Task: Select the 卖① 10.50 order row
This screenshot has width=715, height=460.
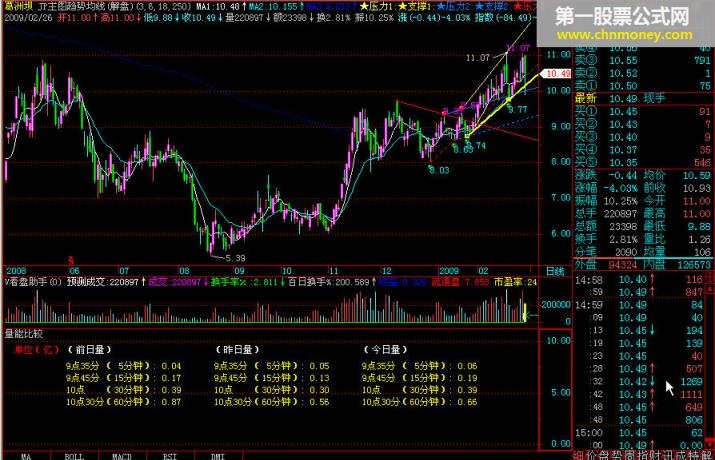Action: (x=642, y=86)
